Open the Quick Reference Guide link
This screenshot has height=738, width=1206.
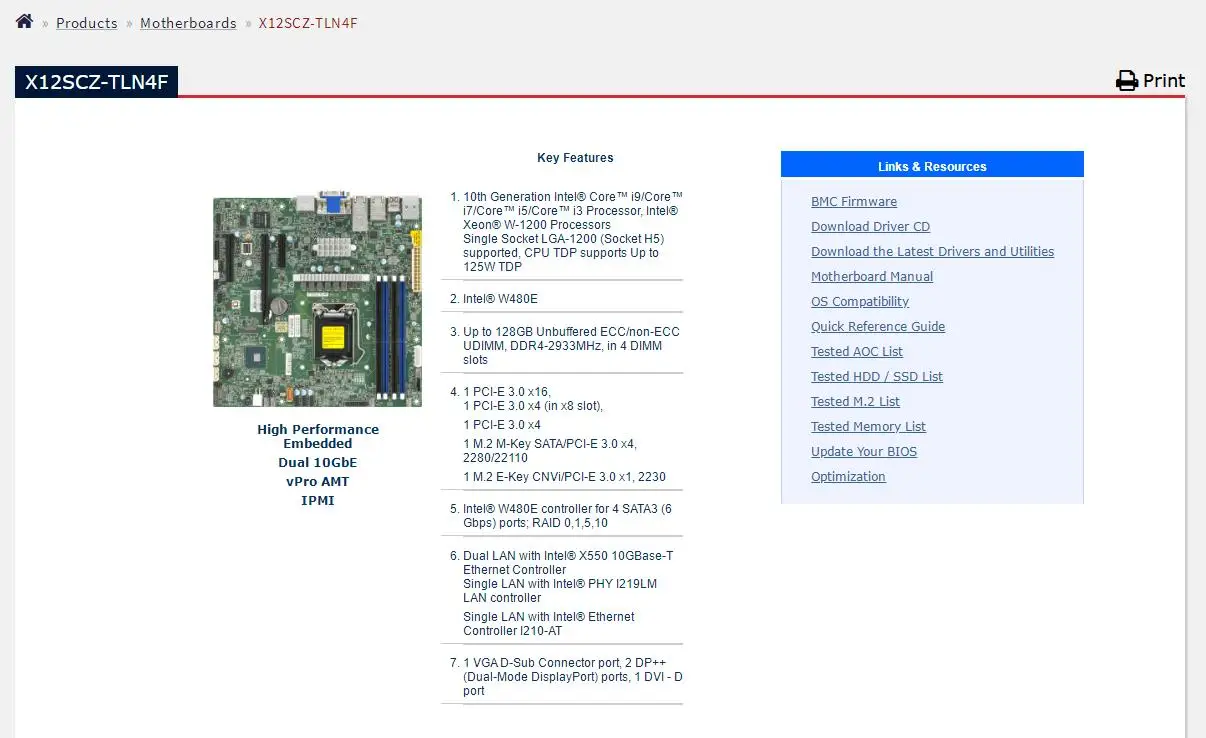pos(878,327)
